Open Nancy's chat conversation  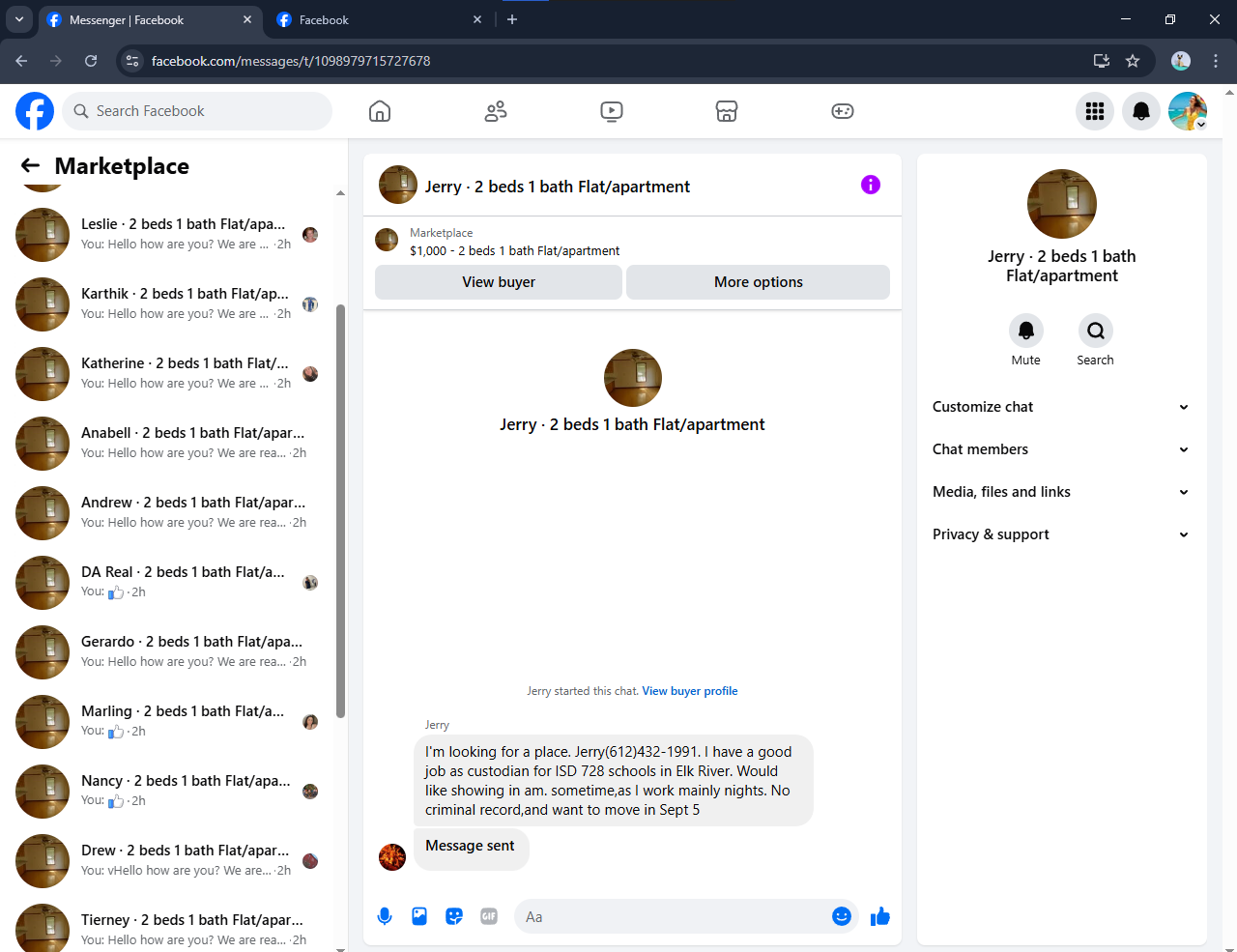168,792
